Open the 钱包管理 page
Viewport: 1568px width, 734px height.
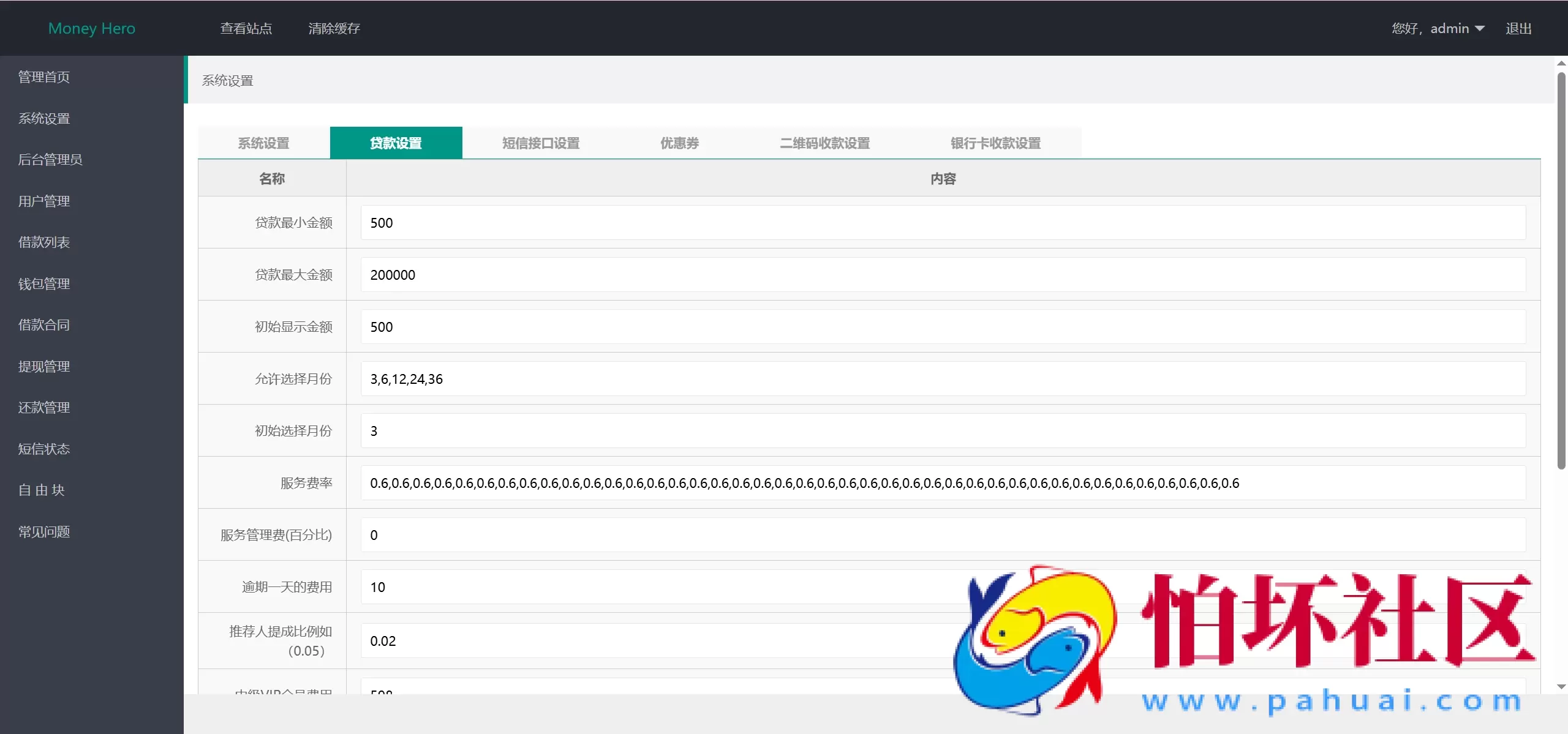[x=43, y=283]
